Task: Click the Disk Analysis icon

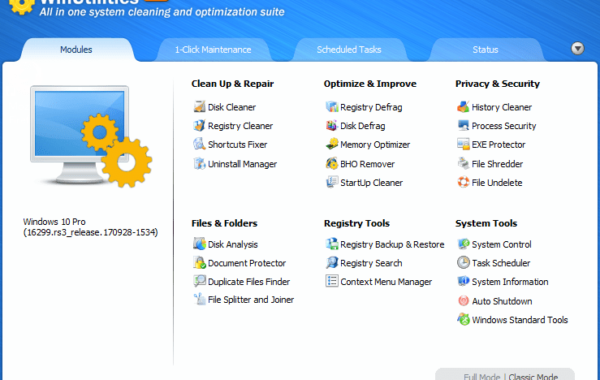Action: coord(199,244)
